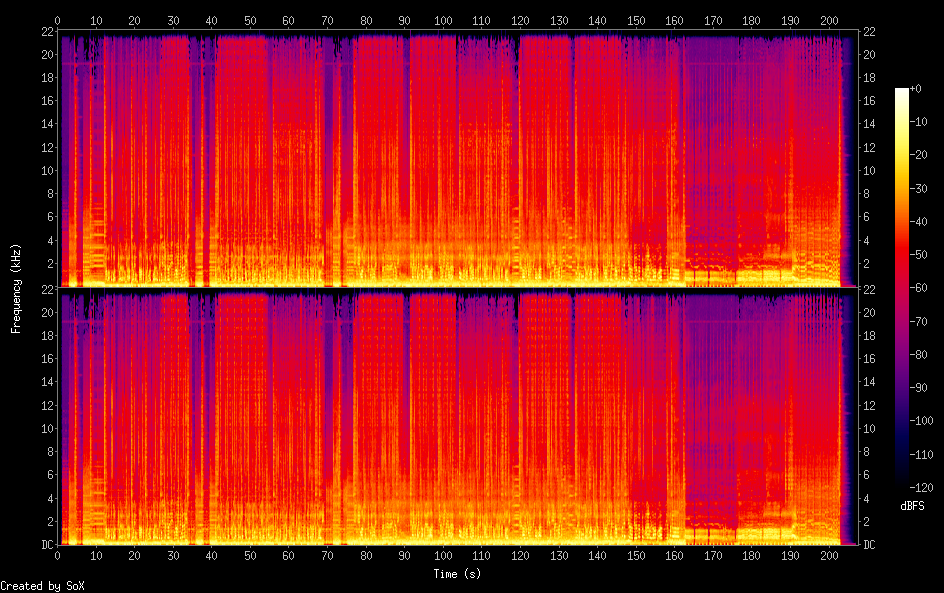Click the '-40' color scale label

918,222
